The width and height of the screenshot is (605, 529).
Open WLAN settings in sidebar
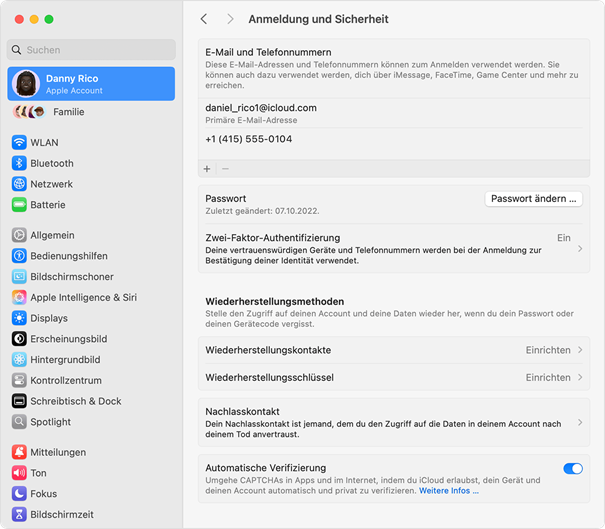(91, 142)
